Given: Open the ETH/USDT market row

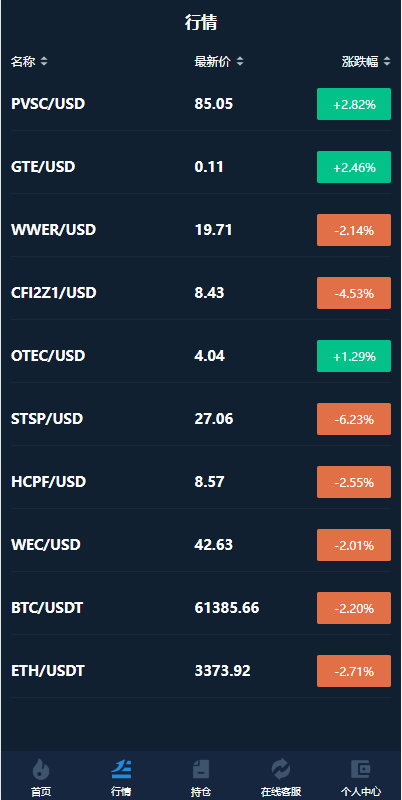Looking at the screenshot, I should coord(201,671).
